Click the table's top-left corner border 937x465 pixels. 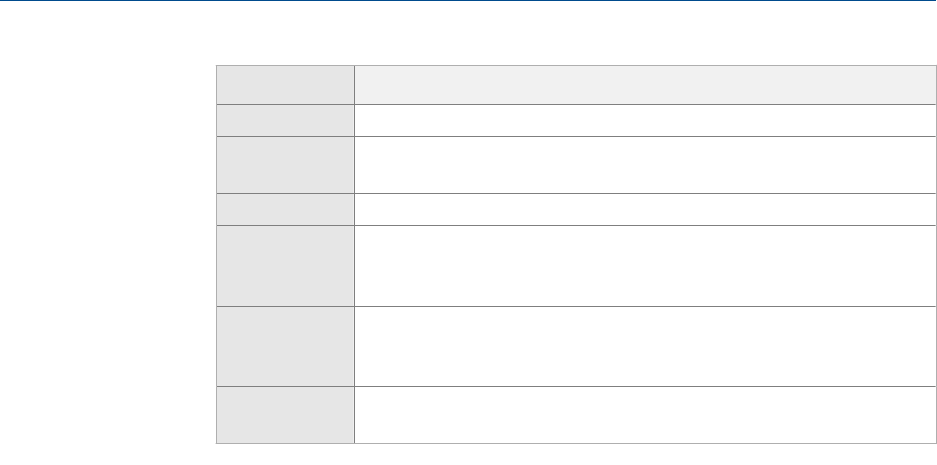pyautogui.click(x=217, y=66)
